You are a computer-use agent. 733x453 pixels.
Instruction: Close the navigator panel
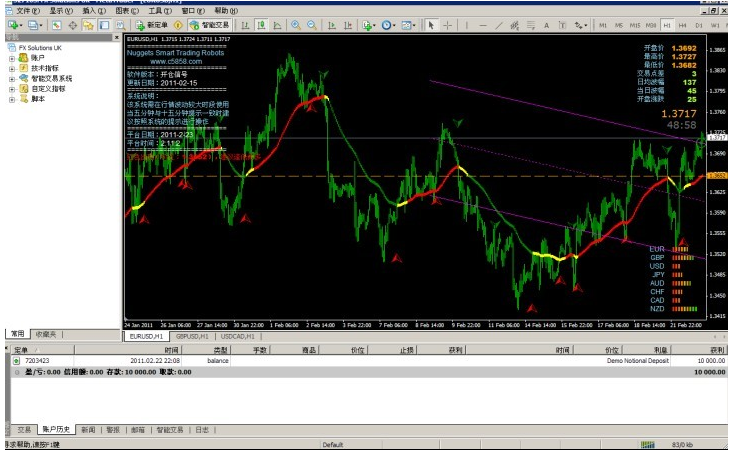[116, 37]
